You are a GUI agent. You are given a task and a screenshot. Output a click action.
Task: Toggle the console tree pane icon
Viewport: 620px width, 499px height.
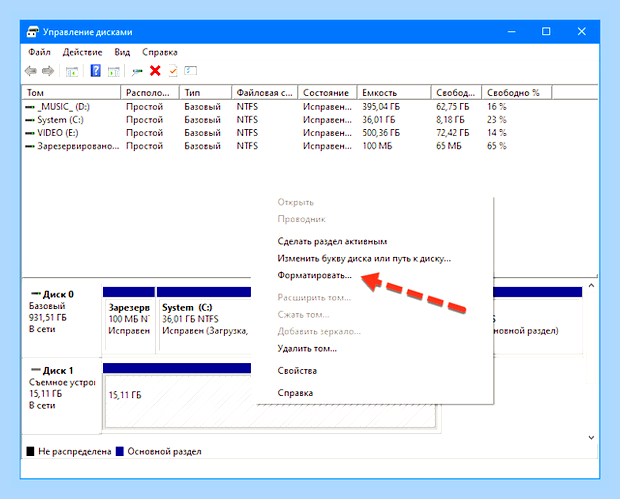(72, 72)
